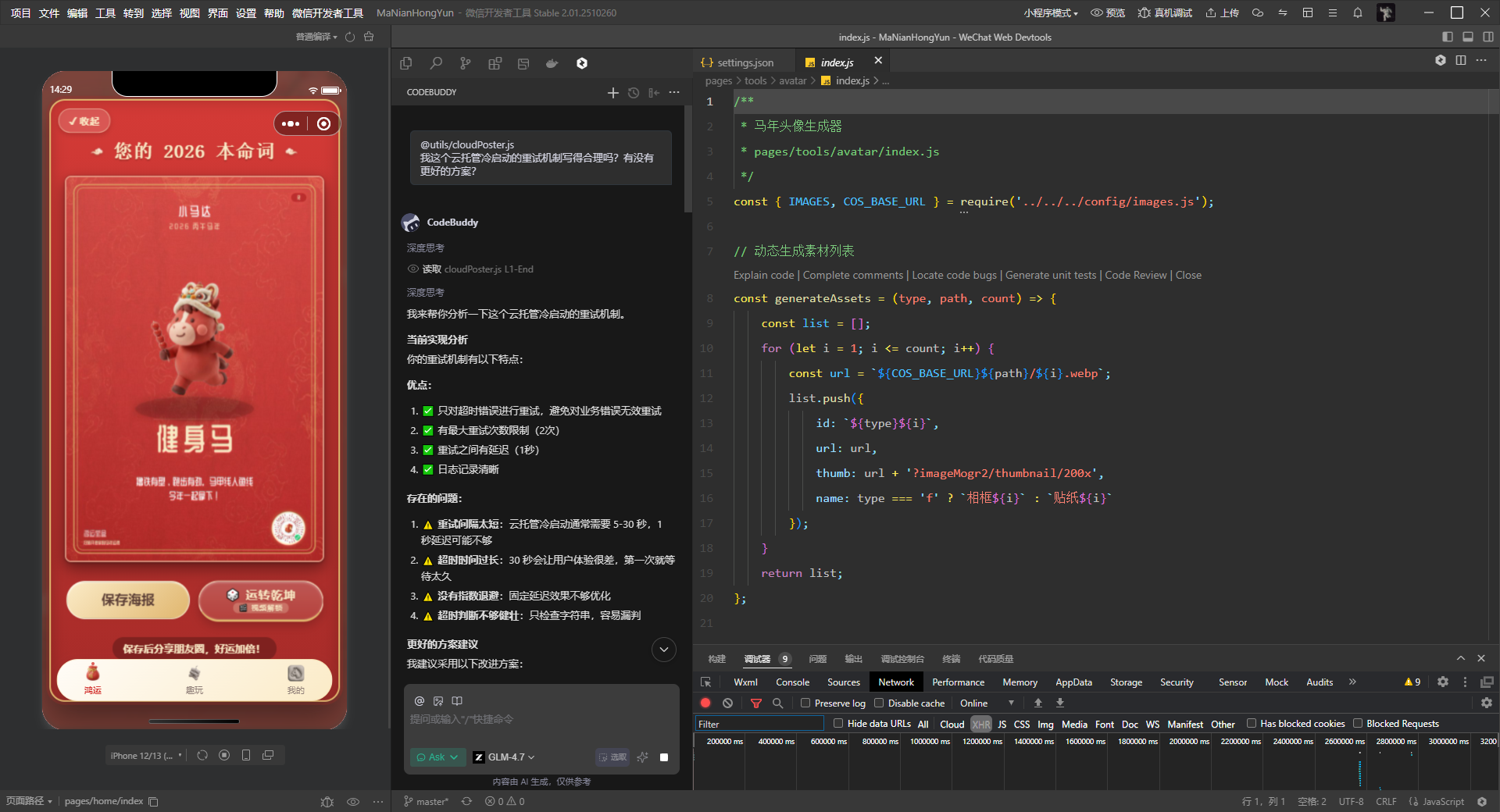Start a new CodeBuddy chat with plus icon
This screenshot has width=1500, height=812.
pyautogui.click(x=613, y=93)
